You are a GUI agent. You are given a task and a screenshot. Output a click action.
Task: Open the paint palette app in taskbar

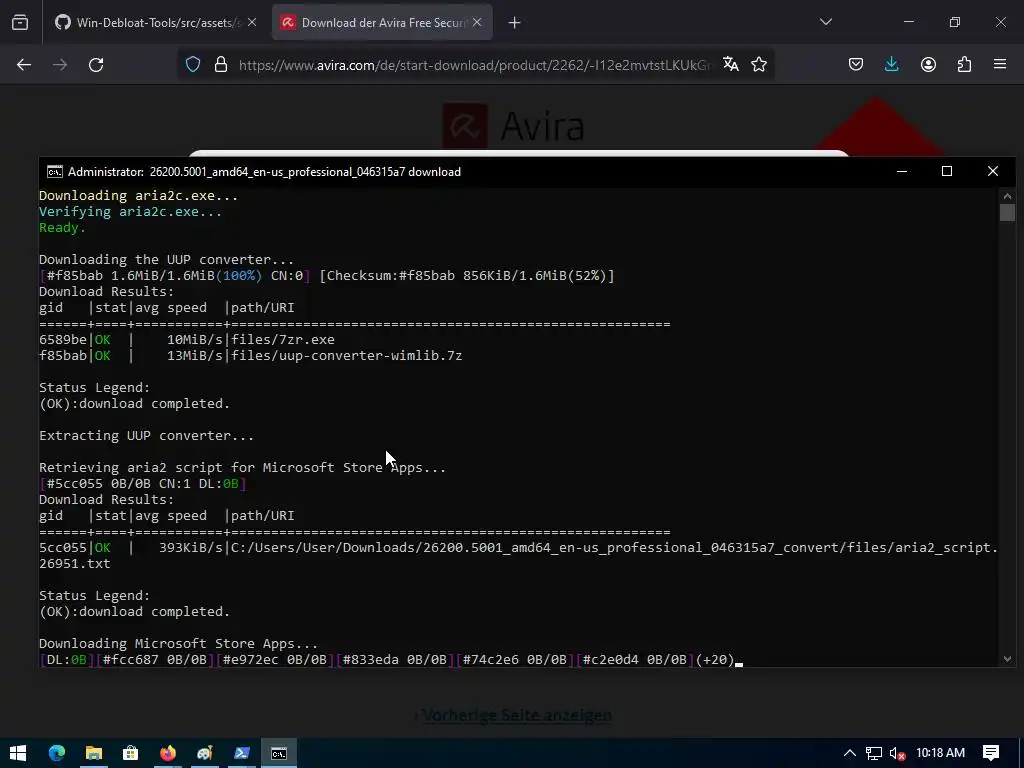point(204,753)
